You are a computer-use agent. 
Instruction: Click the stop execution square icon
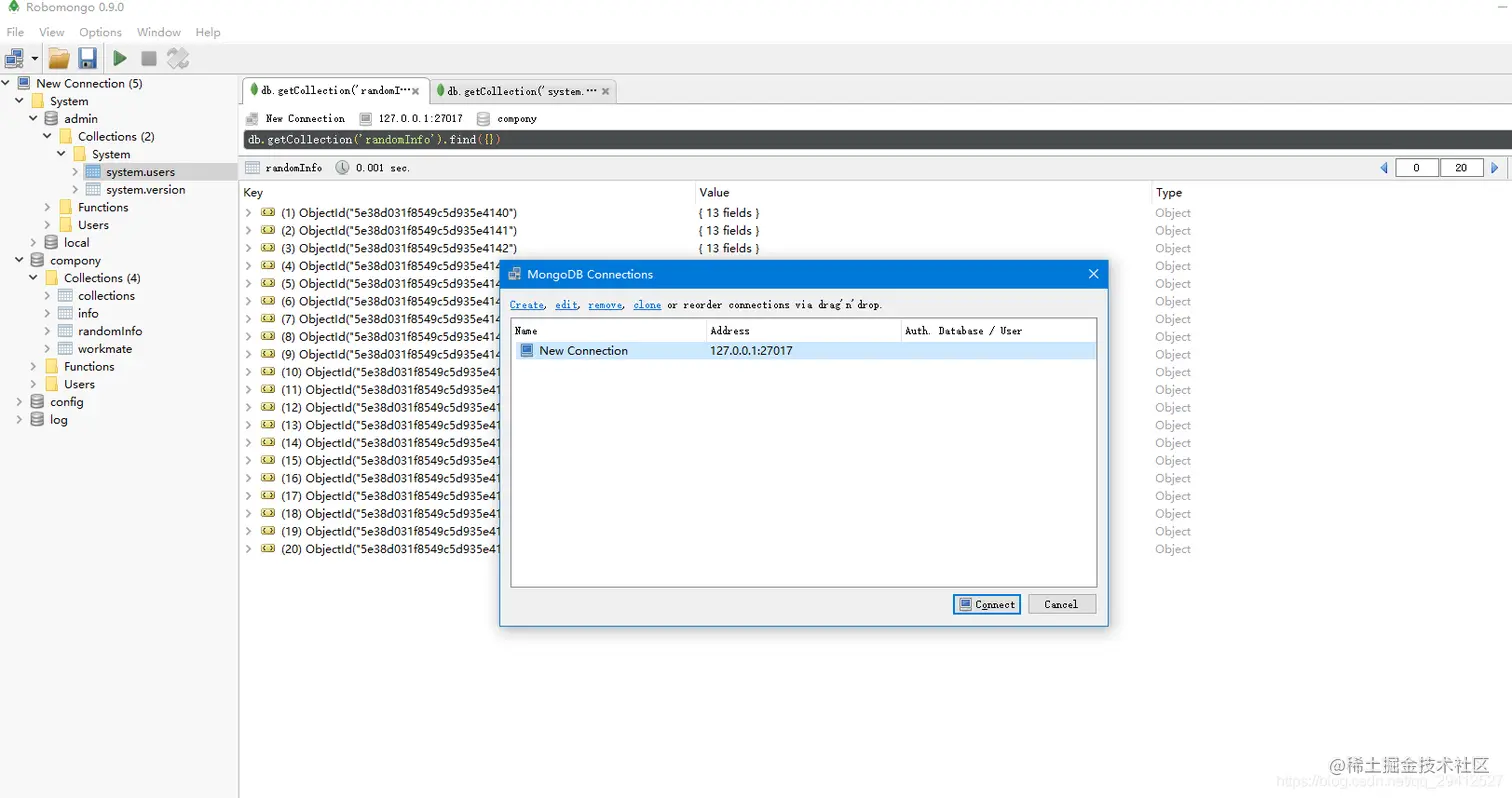tap(148, 58)
